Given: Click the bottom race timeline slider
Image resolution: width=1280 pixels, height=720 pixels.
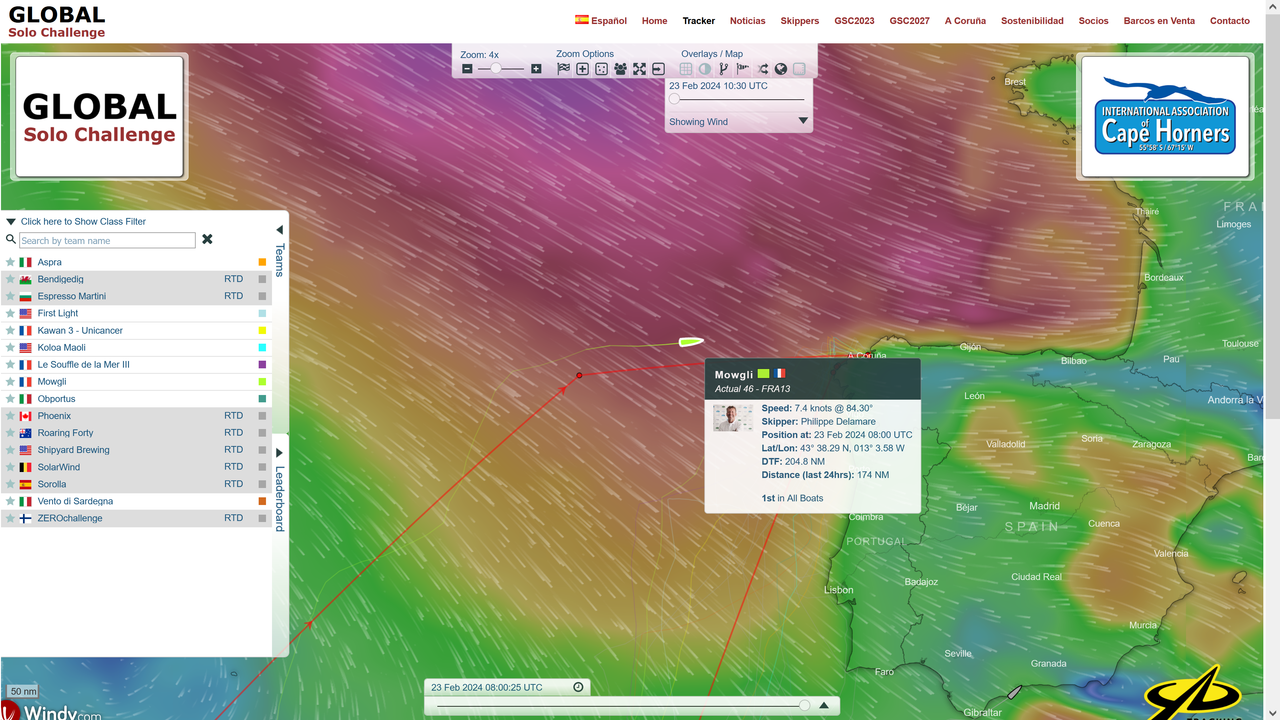Looking at the screenshot, I should [x=623, y=705].
